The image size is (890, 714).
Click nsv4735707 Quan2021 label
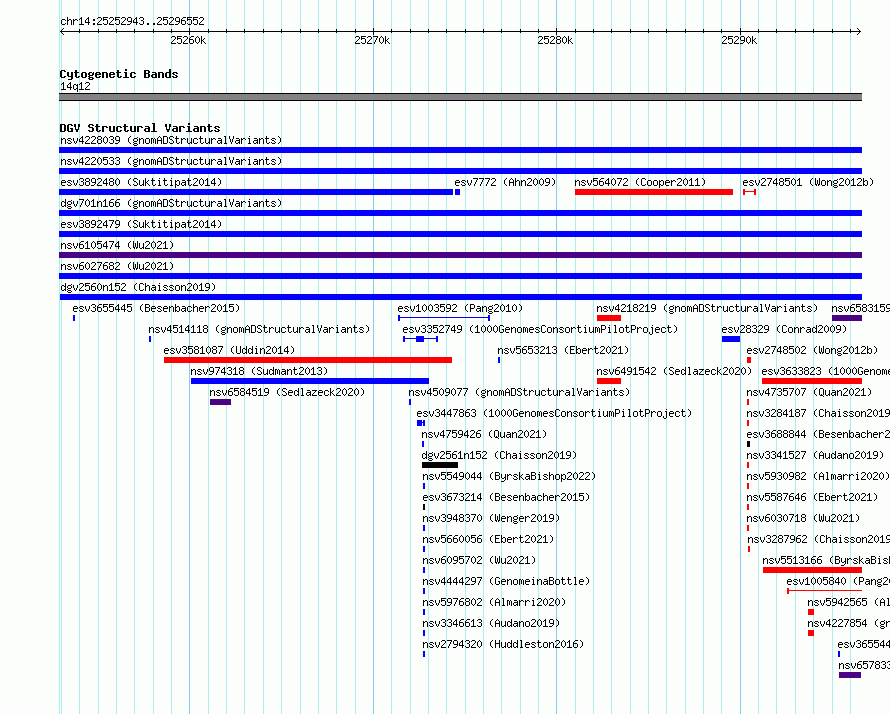809,392
